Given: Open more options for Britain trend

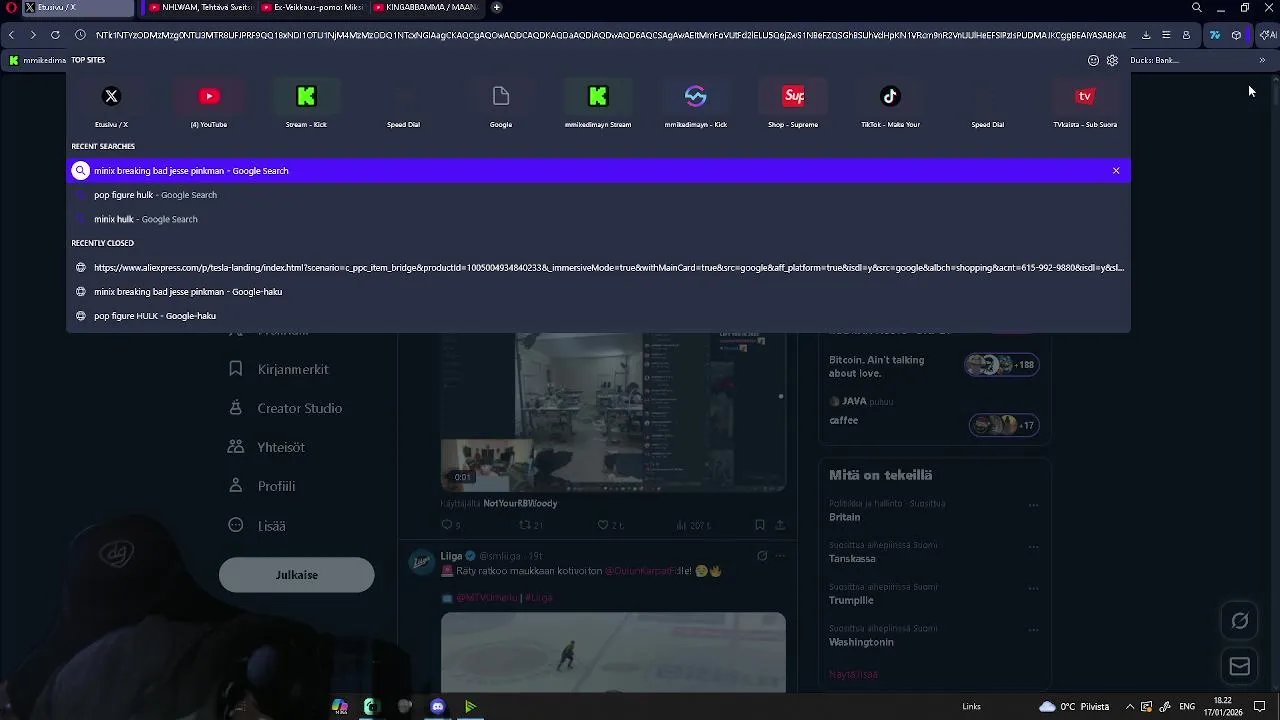Looking at the screenshot, I should tap(1033, 505).
